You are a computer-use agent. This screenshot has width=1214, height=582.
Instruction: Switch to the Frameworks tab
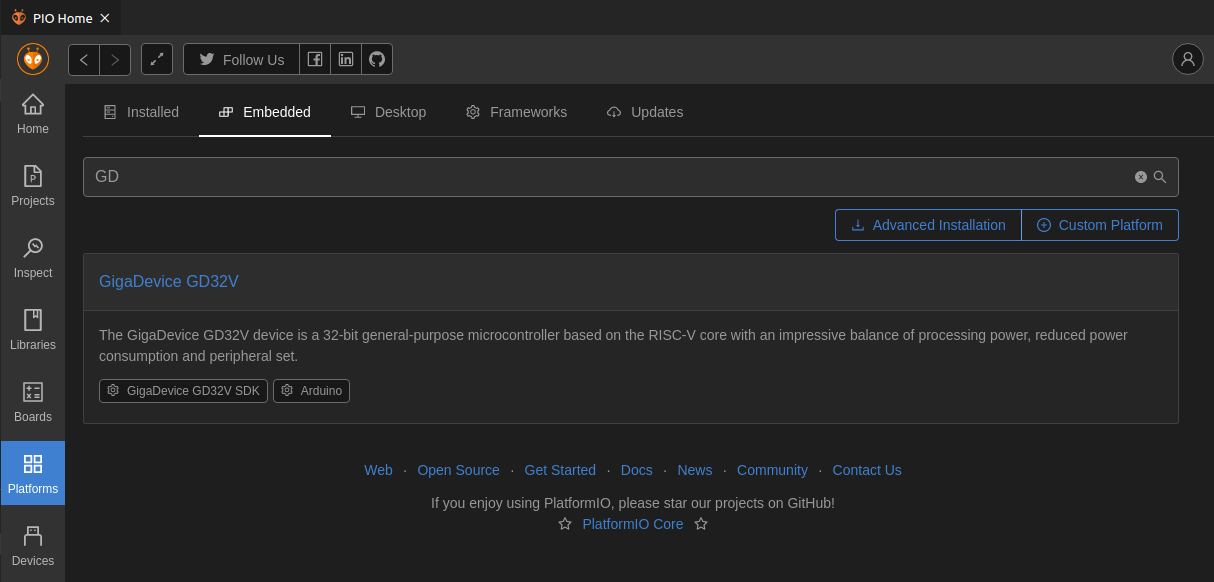coord(516,112)
